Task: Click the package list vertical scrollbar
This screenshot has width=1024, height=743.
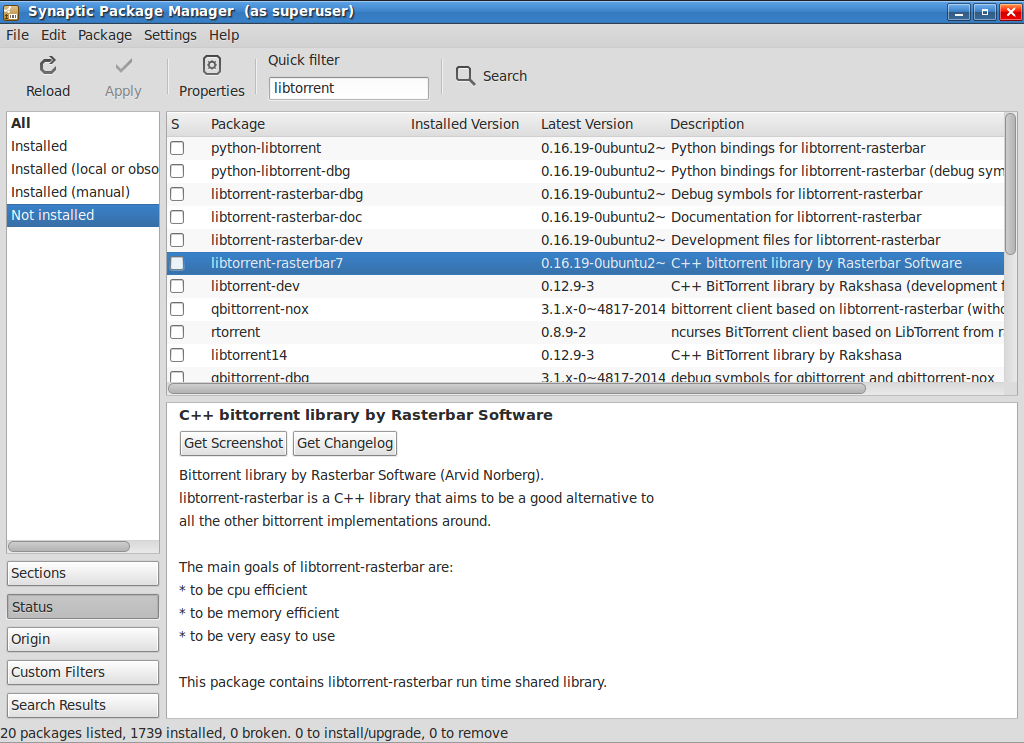Action: click(1010, 184)
